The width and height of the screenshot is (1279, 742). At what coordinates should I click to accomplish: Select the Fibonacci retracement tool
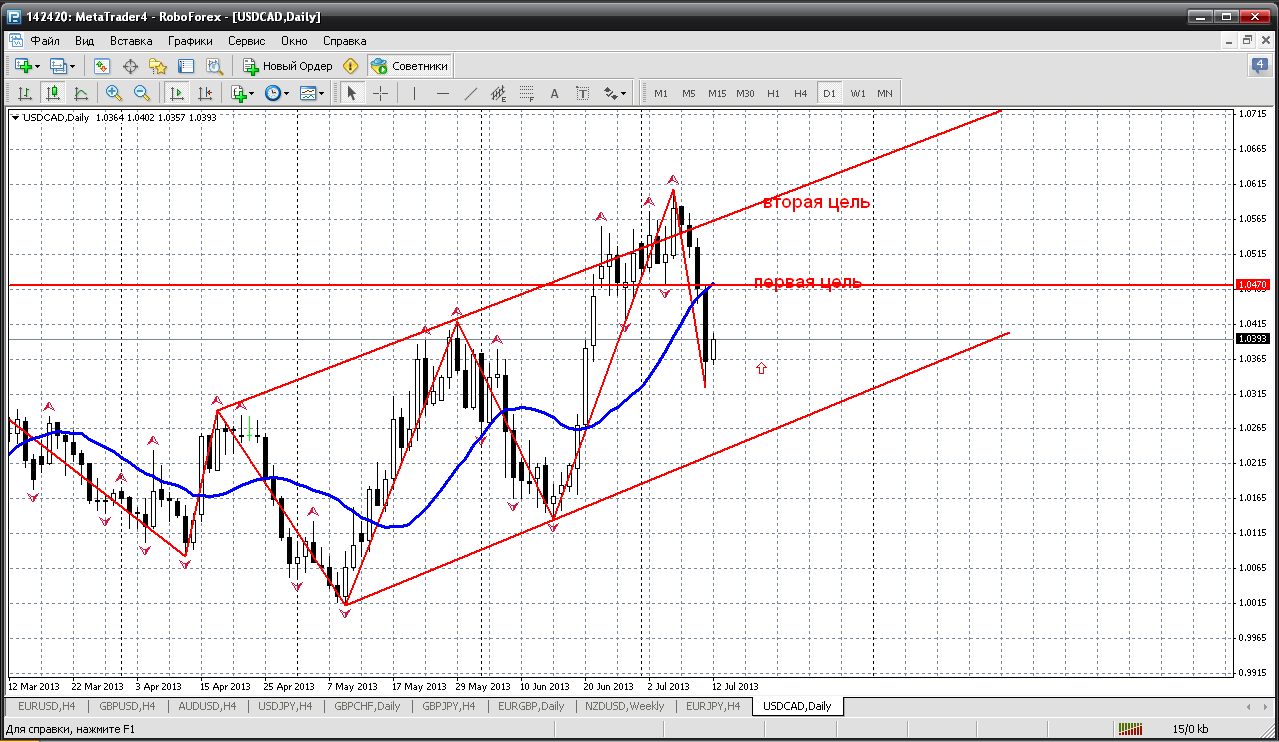coord(527,93)
